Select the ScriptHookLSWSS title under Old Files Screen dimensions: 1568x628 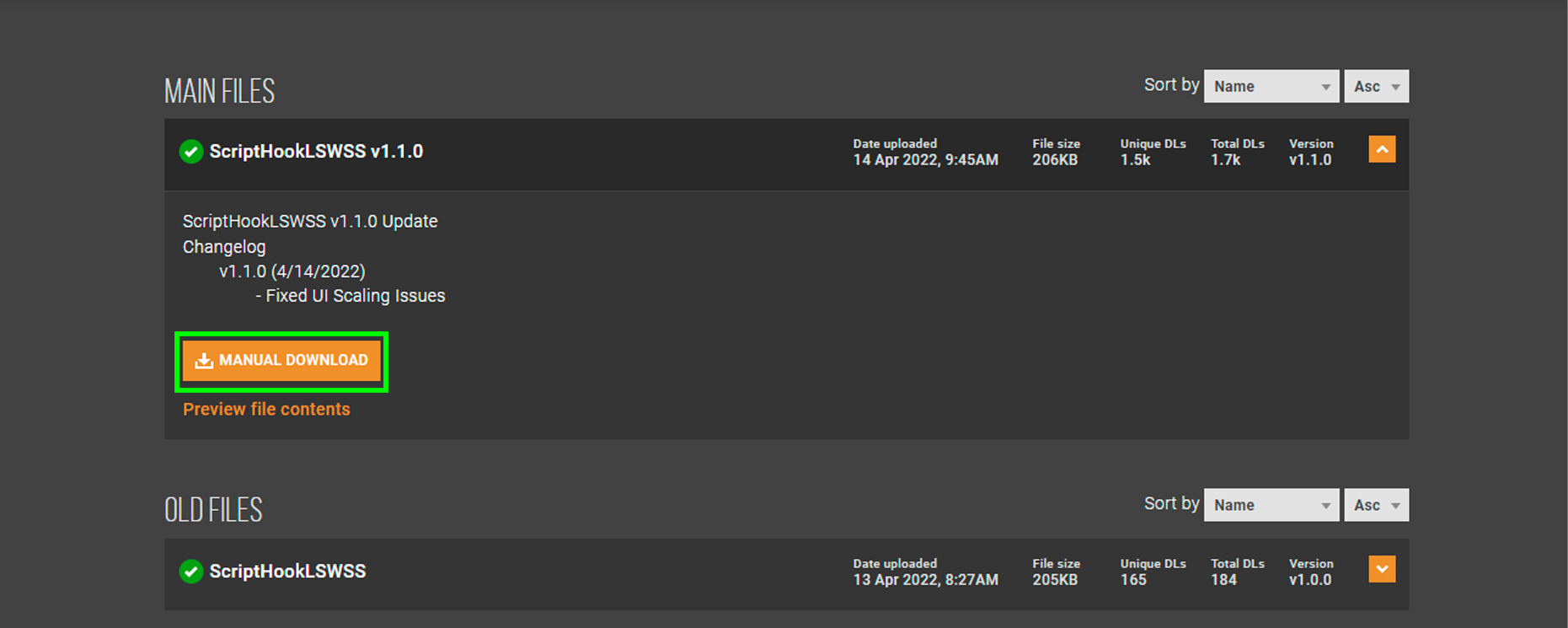(287, 572)
